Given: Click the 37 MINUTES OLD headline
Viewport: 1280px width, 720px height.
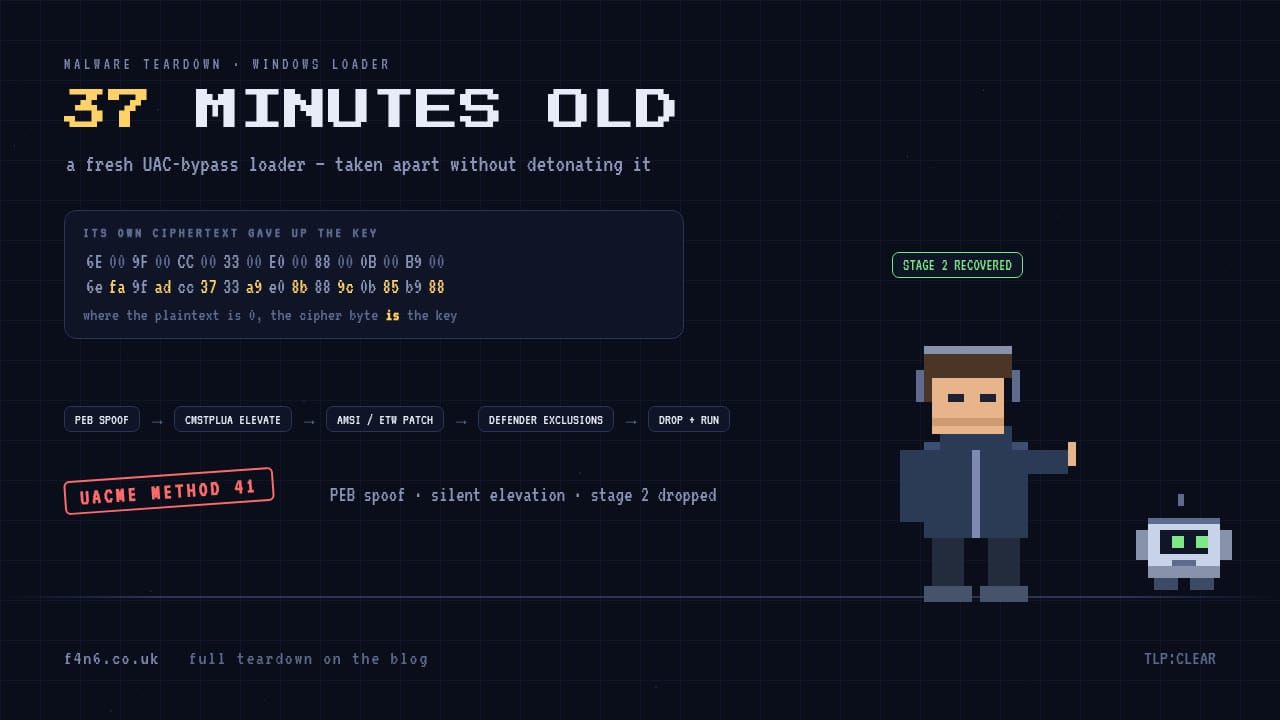Looking at the screenshot, I should (x=370, y=108).
